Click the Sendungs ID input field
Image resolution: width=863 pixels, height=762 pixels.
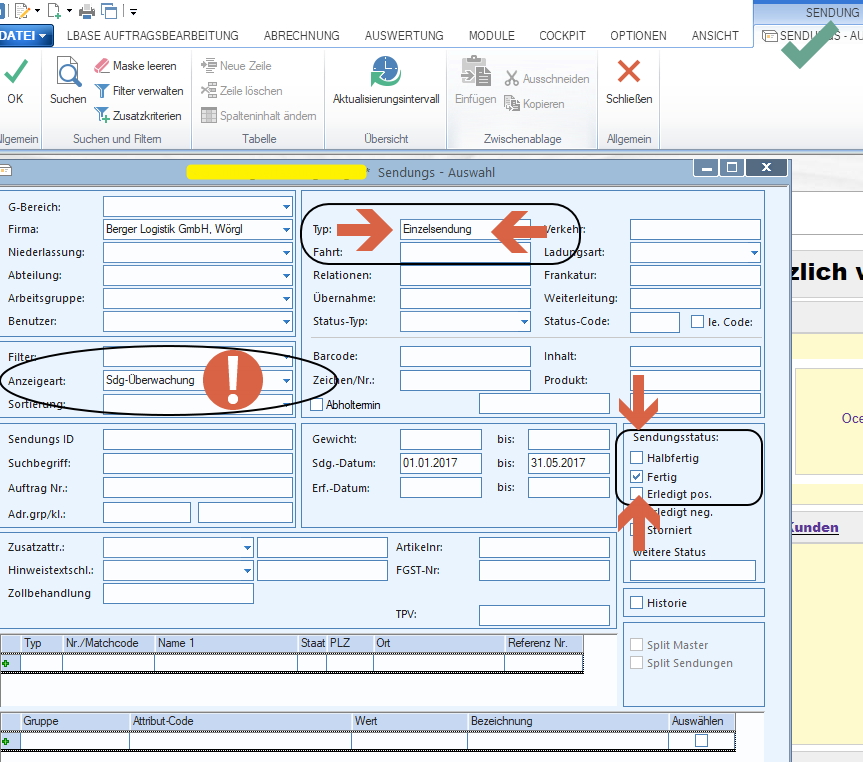click(198, 439)
